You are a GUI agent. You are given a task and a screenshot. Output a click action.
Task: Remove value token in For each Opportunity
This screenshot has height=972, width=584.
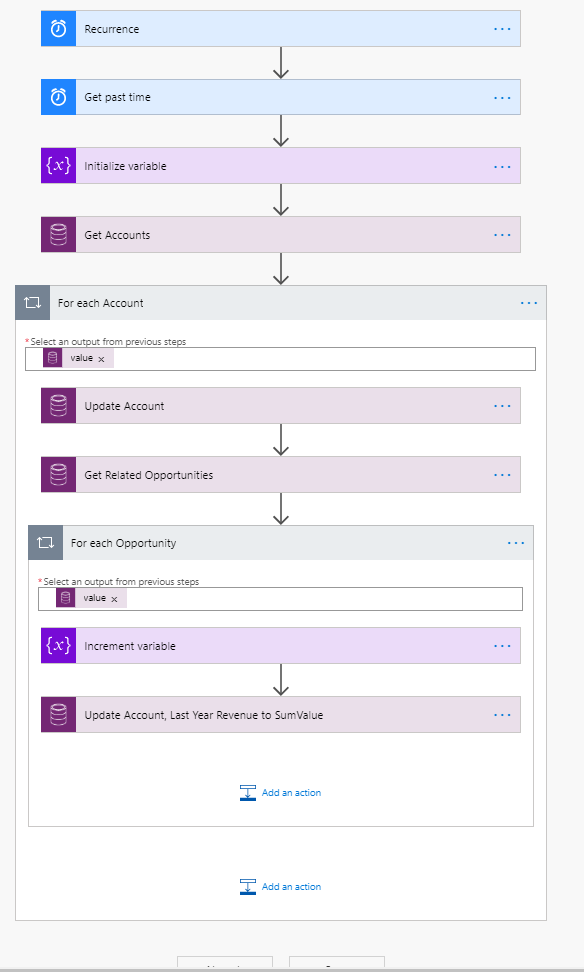coord(114,599)
